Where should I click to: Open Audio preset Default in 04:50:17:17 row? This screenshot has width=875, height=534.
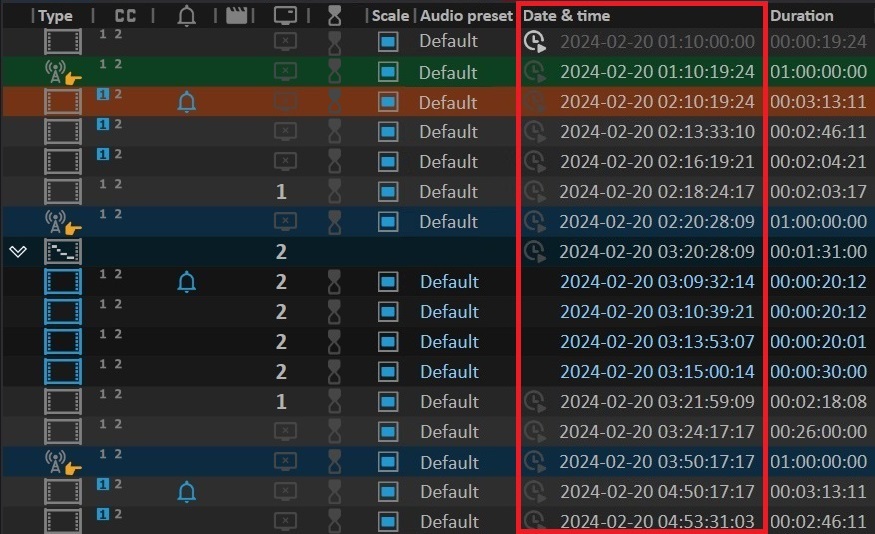(x=449, y=492)
